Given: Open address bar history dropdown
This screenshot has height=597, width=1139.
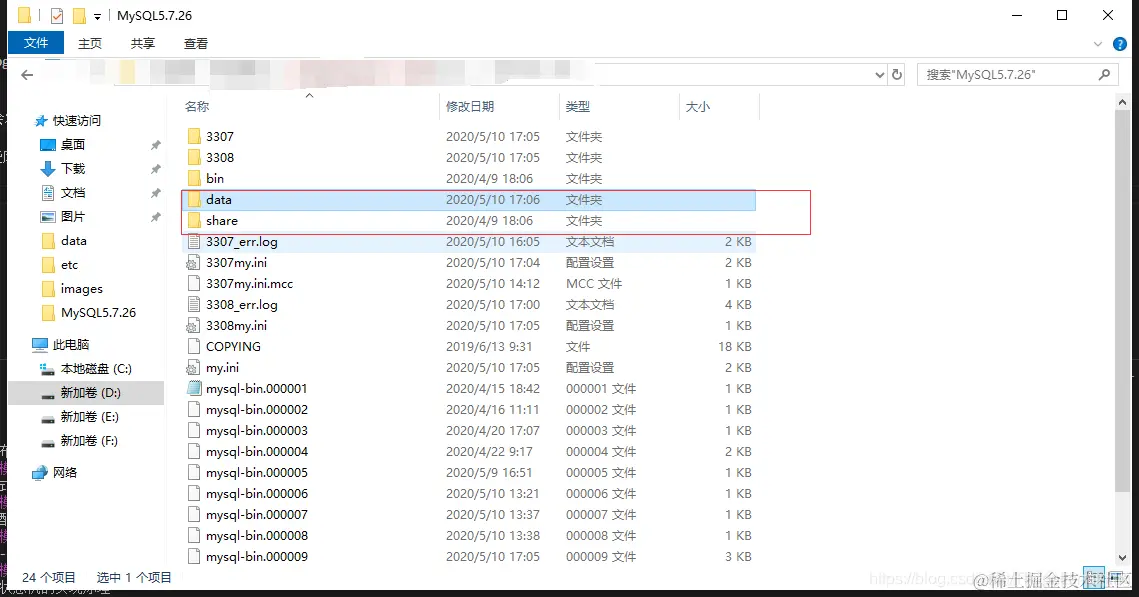Looking at the screenshot, I should point(880,75).
